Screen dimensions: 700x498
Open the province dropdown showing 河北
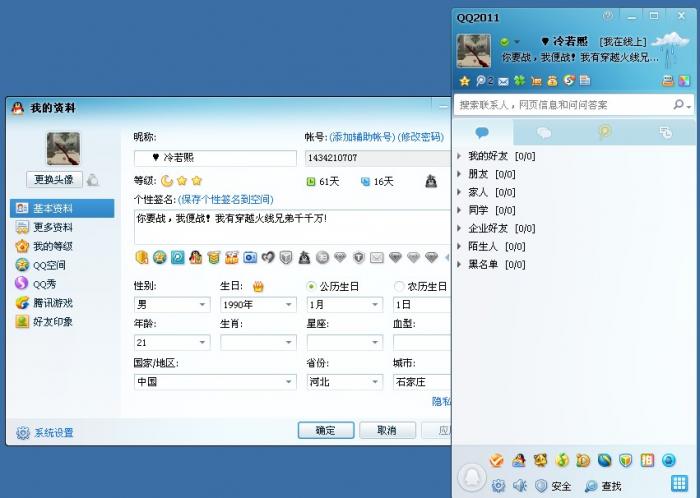click(345, 382)
